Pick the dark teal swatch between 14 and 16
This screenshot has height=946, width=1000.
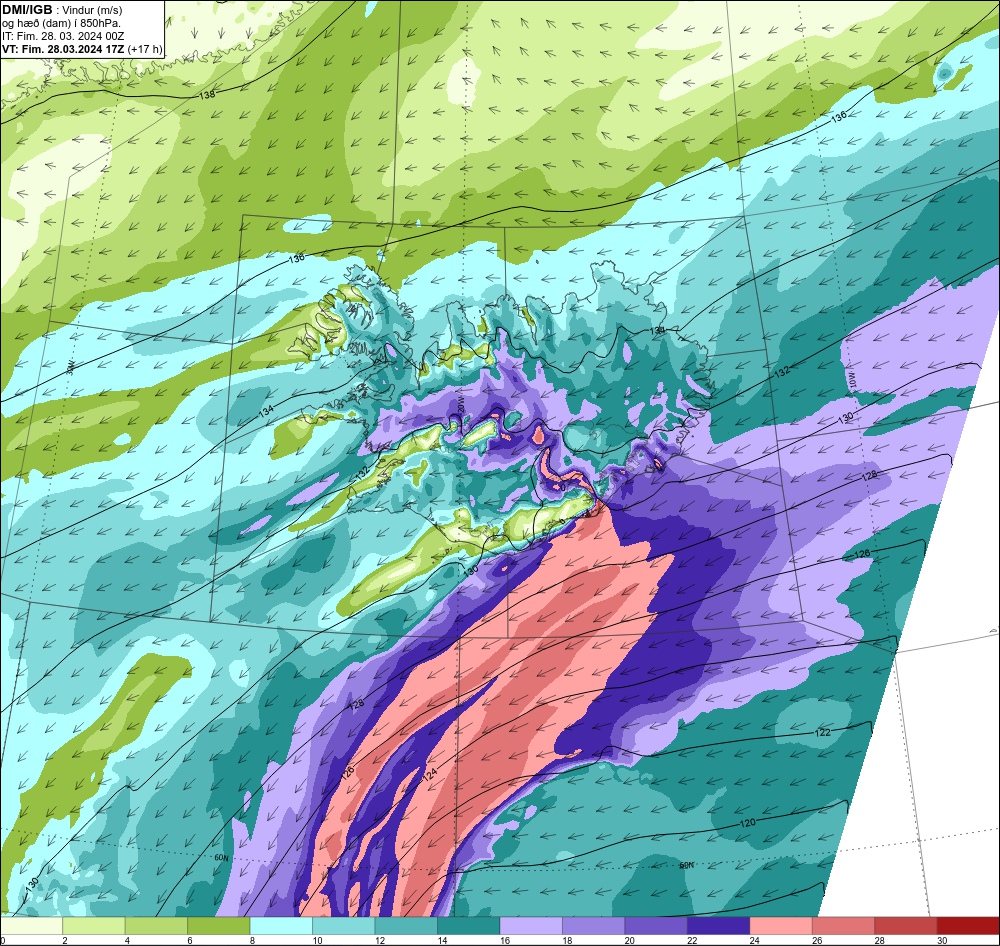coord(469,926)
